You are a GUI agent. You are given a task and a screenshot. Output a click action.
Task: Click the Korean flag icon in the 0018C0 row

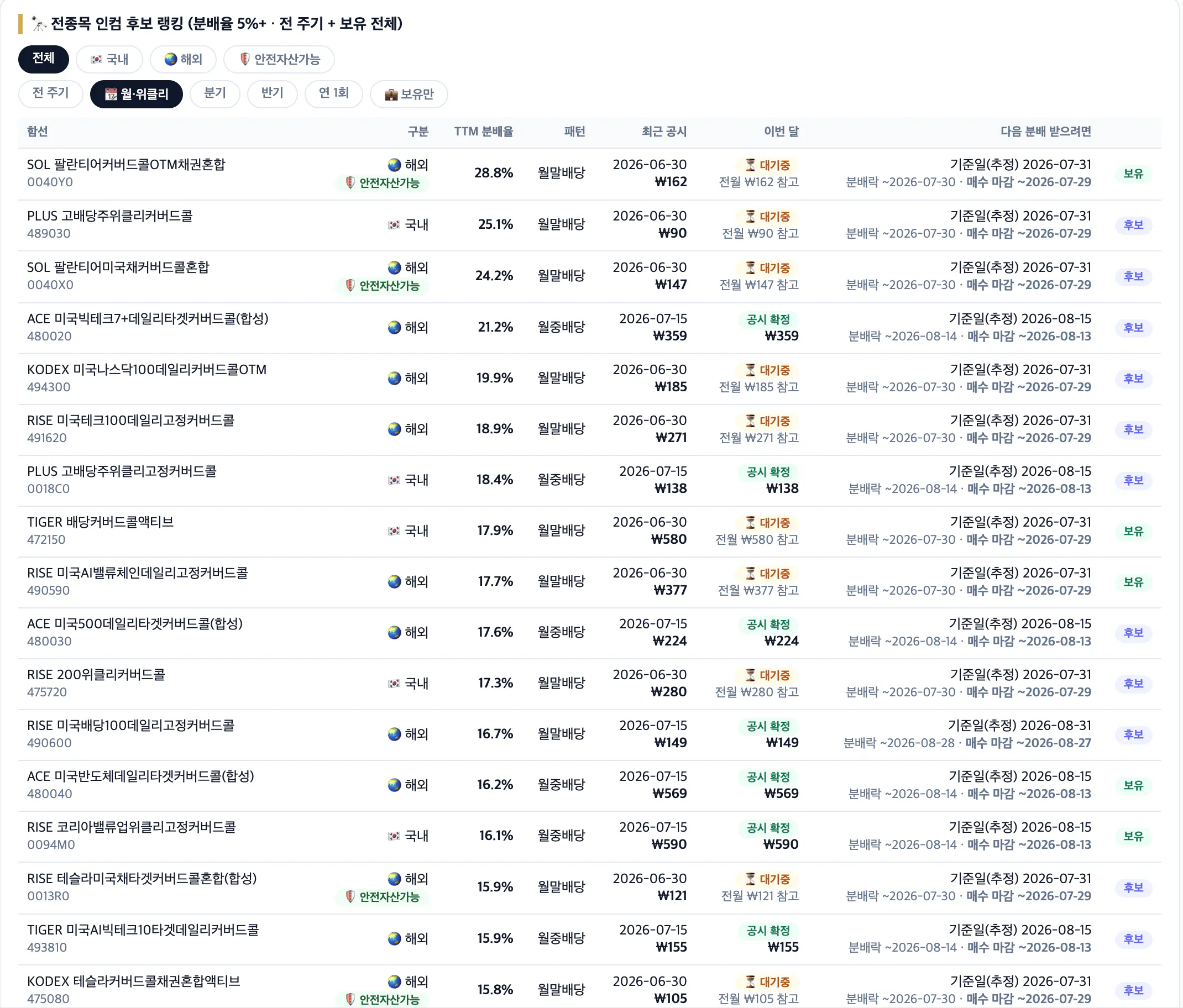(x=394, y=480)
